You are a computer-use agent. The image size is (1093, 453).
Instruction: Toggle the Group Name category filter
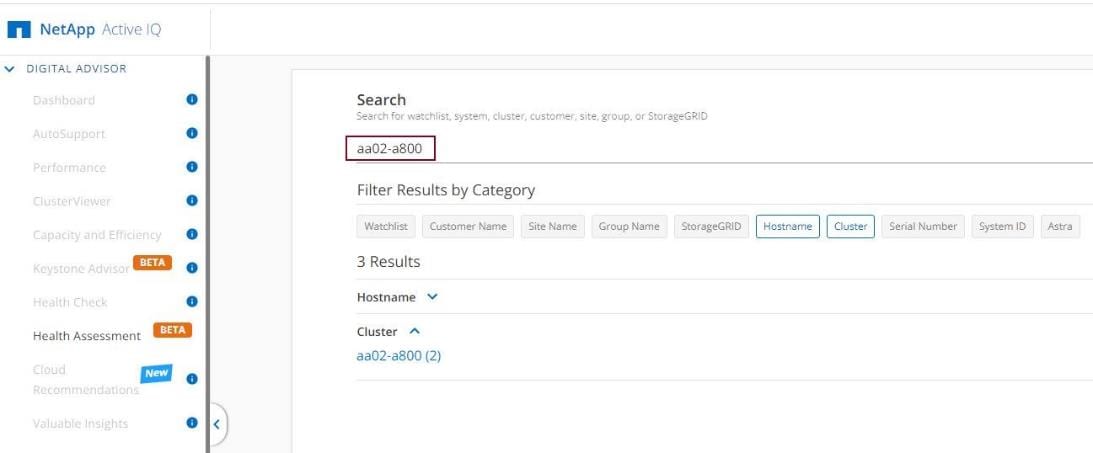point(629,226)
